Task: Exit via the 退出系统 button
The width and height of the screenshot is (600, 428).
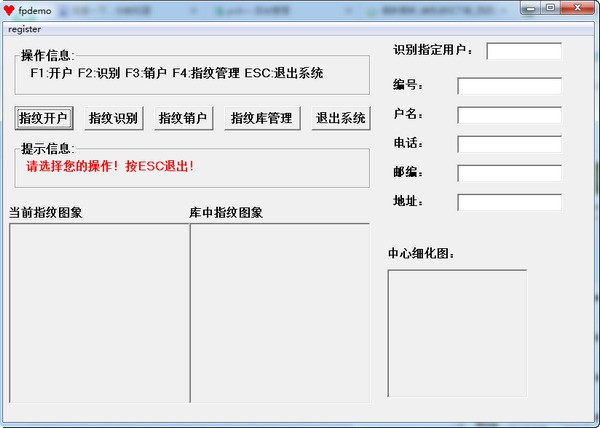Action: click(x=341, y=118)
